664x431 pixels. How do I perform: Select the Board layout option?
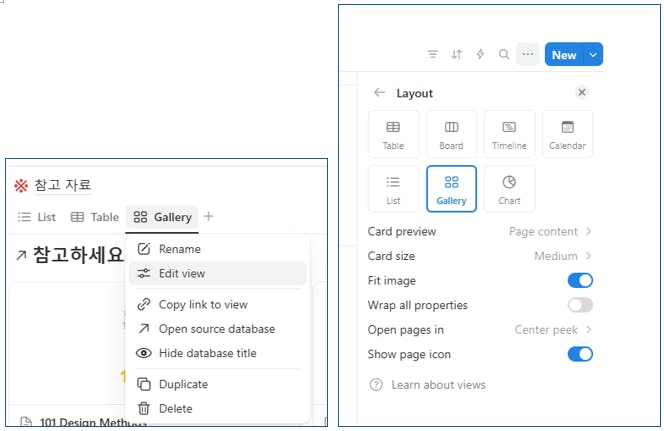(x=451, y=134)
